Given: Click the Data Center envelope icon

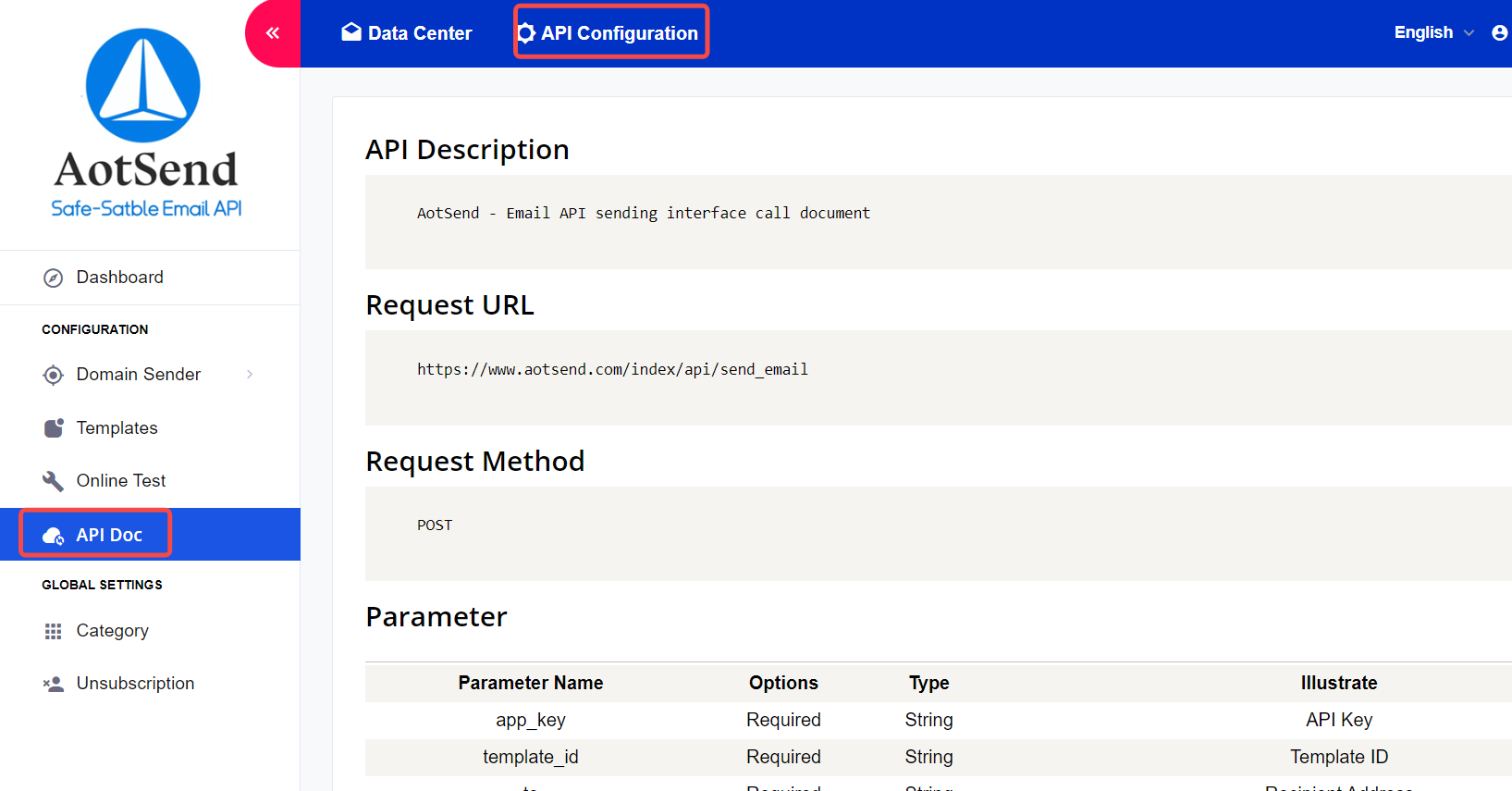Looking at the screenshot, I should 351,32.
